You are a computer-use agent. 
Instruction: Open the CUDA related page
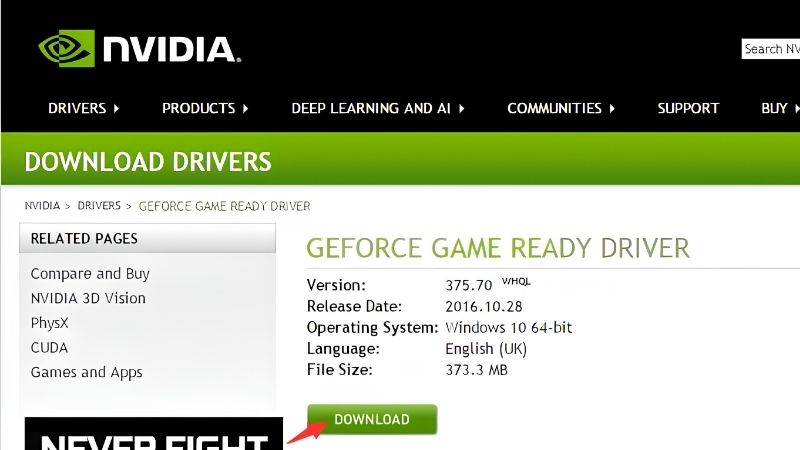point(49,347)
